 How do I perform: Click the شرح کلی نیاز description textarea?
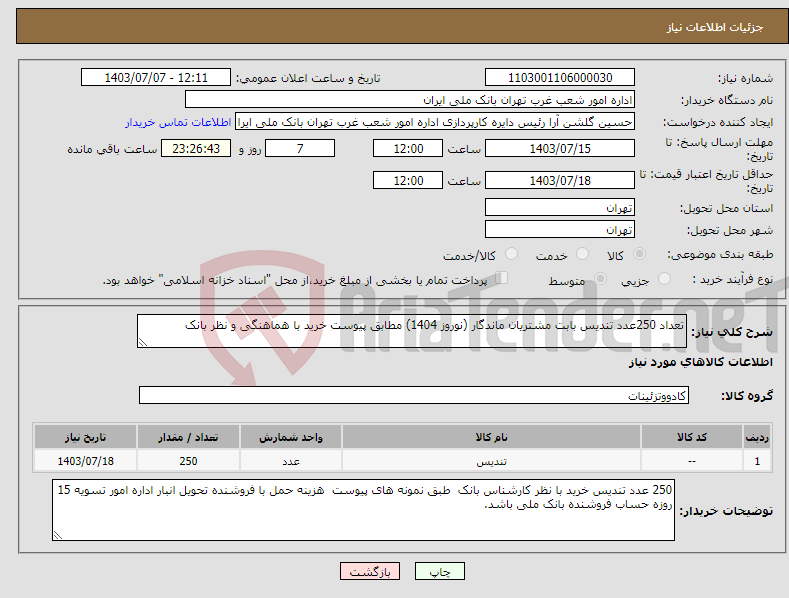(x=412, y=331)
